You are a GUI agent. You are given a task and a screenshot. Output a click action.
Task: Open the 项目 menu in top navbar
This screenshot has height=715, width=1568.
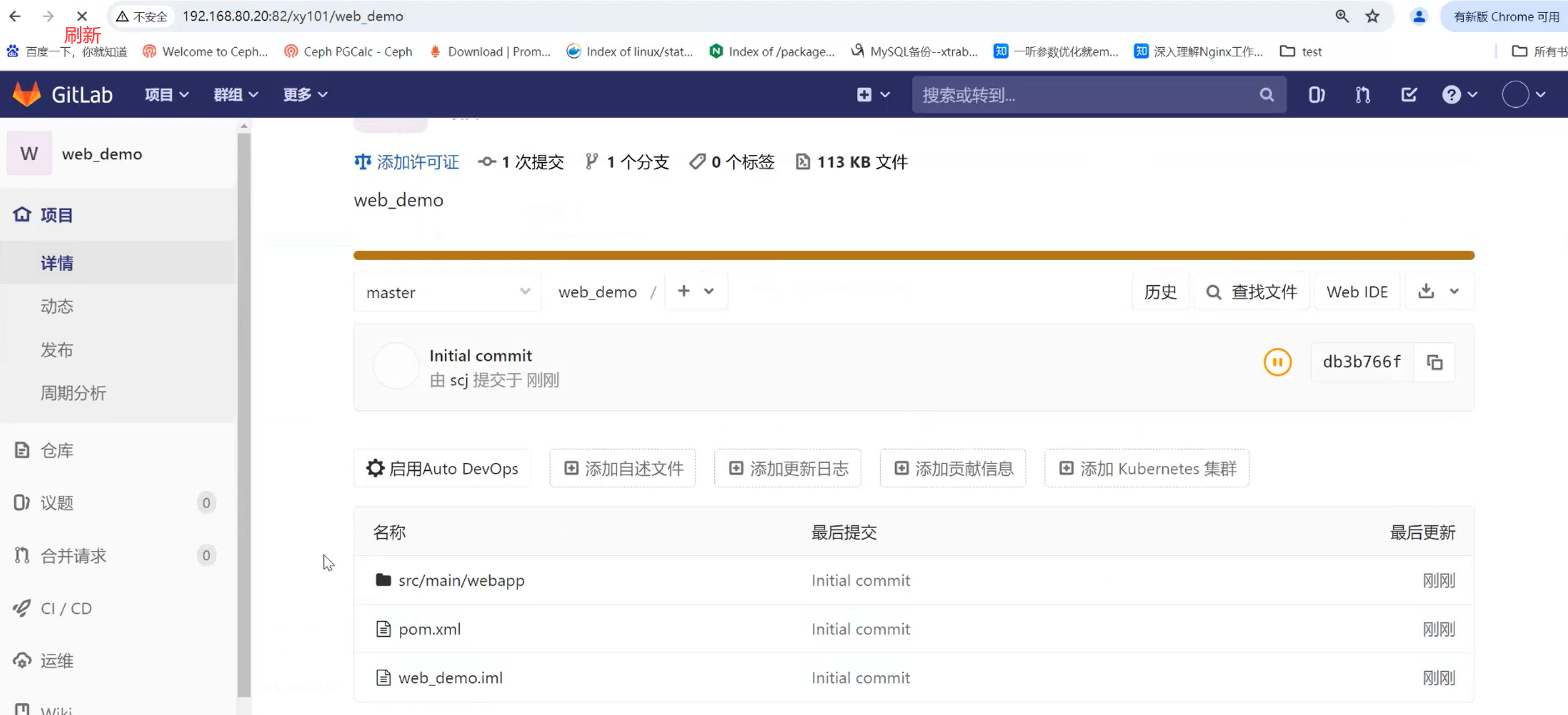[166, 95]
